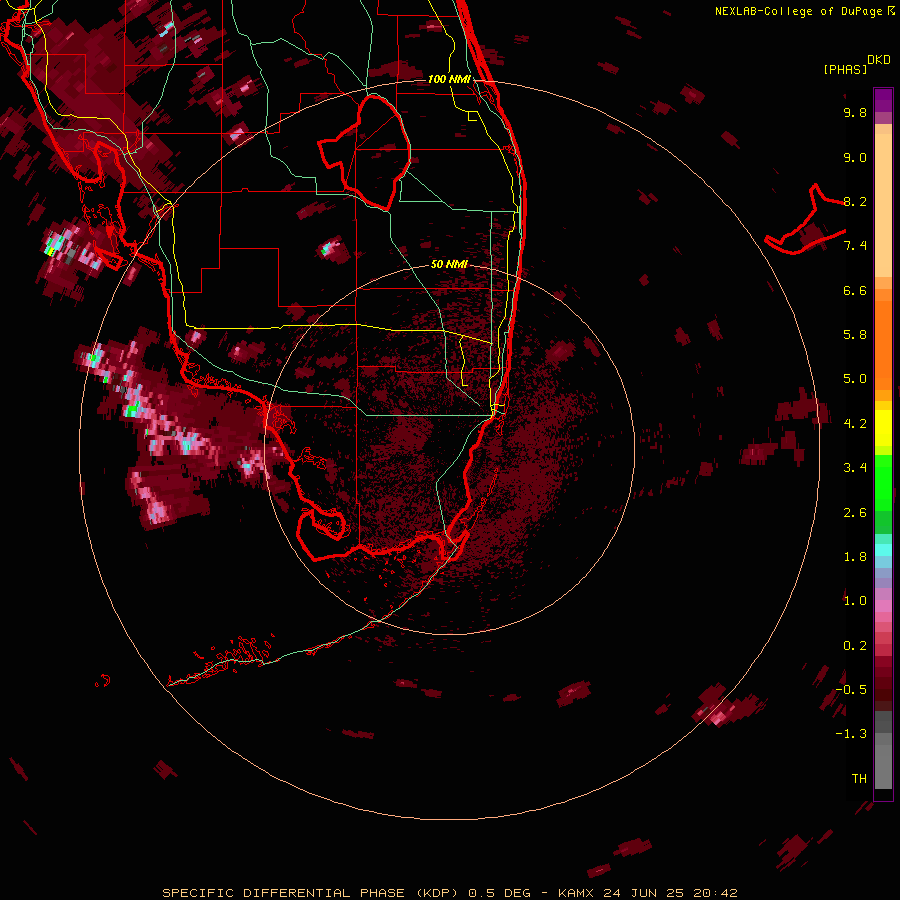
Task: Click the bottom caption "SPECIFIC DIFFERENTIAL PHASE (KDP)"
Action: click(x=310, y=893)
